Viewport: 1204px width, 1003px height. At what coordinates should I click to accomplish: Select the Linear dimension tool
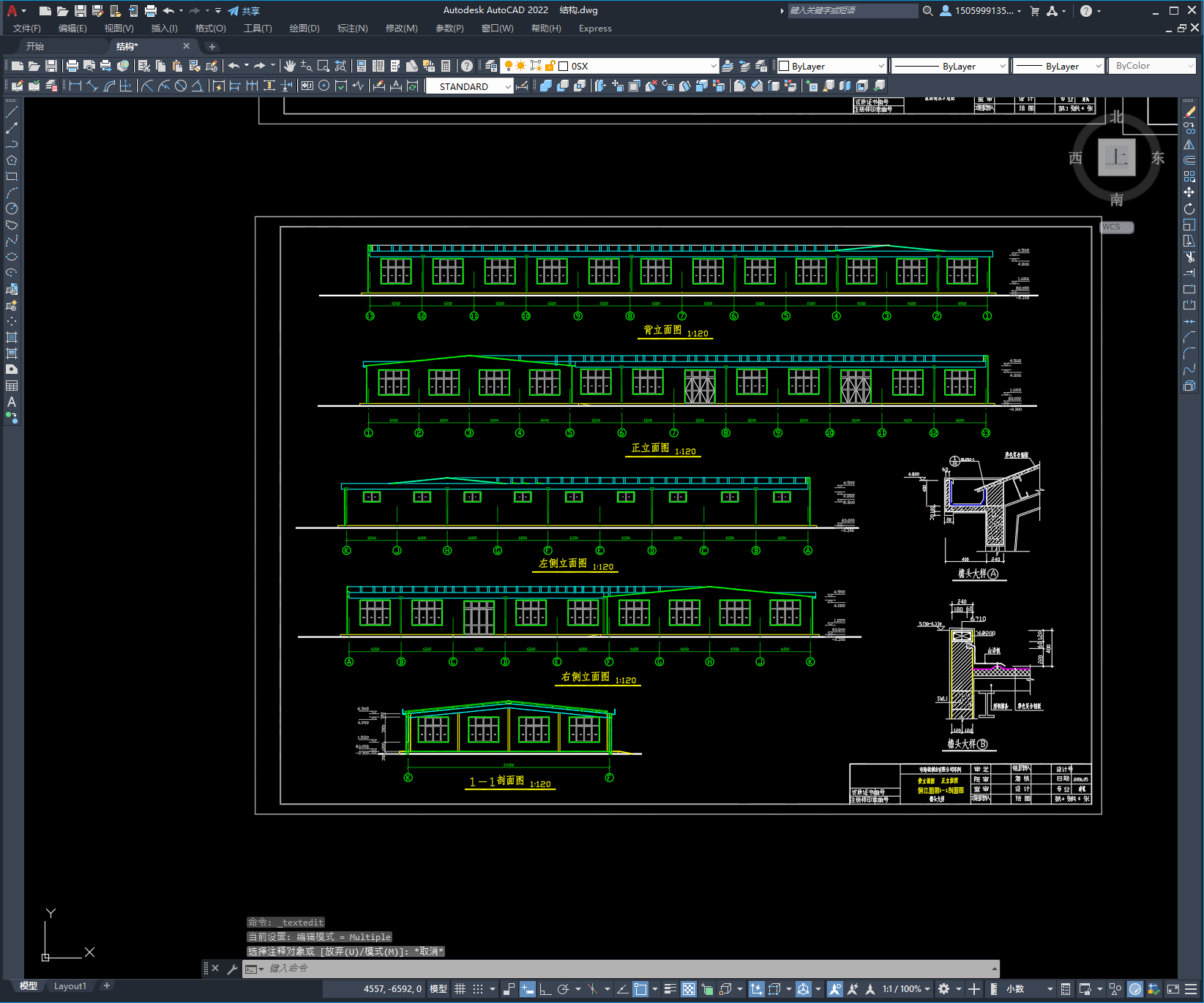point(75,86)
